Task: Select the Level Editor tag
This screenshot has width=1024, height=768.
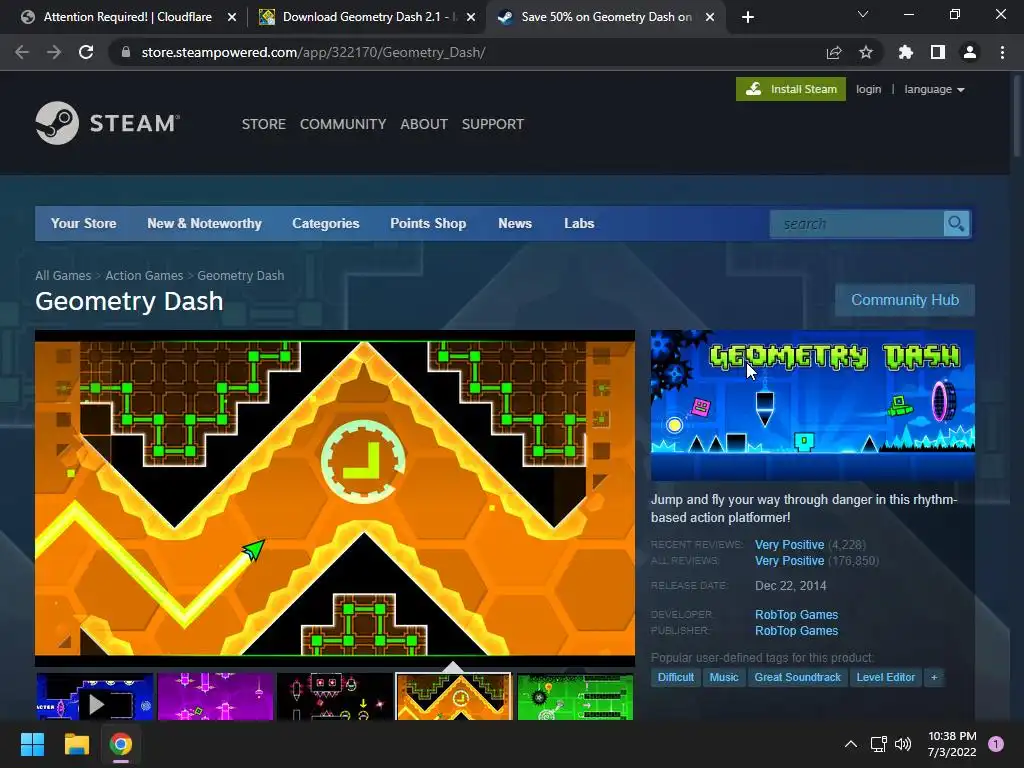Action: point(886,677)
